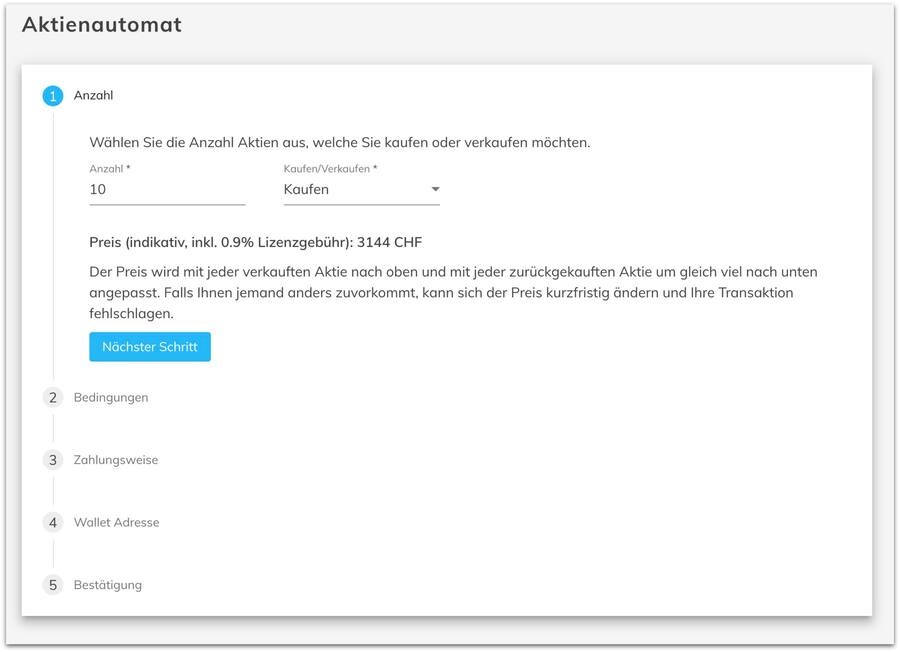Go to the Bedingungen step
The width and height of the screenshot is (900, 652).
[111, 398]
